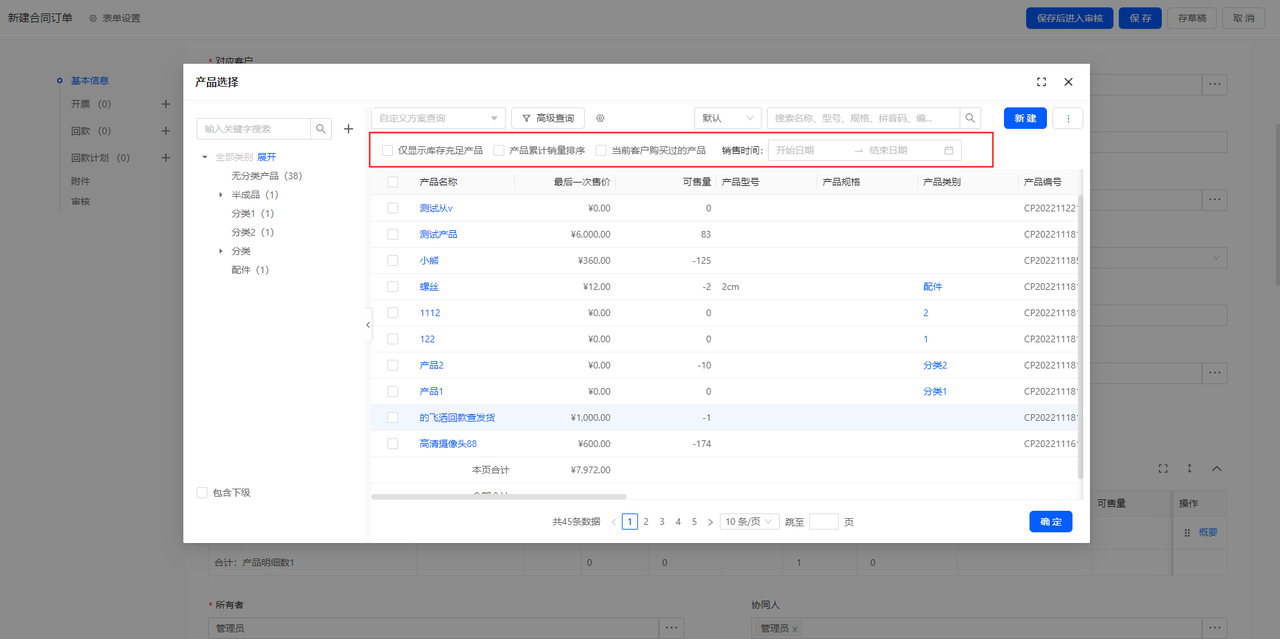Add a new category with plus icon
1280x639 pixels.
click(349, 129)
